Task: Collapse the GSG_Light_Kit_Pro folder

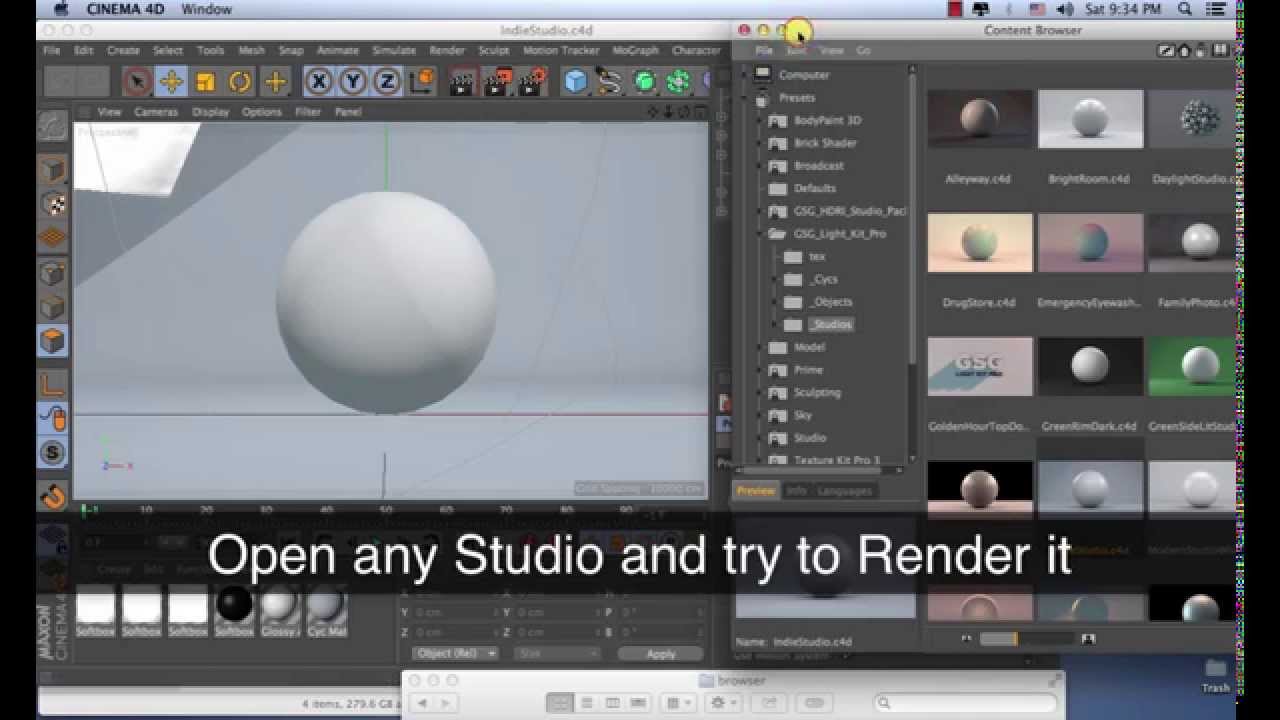Action: tap(761, 234)
